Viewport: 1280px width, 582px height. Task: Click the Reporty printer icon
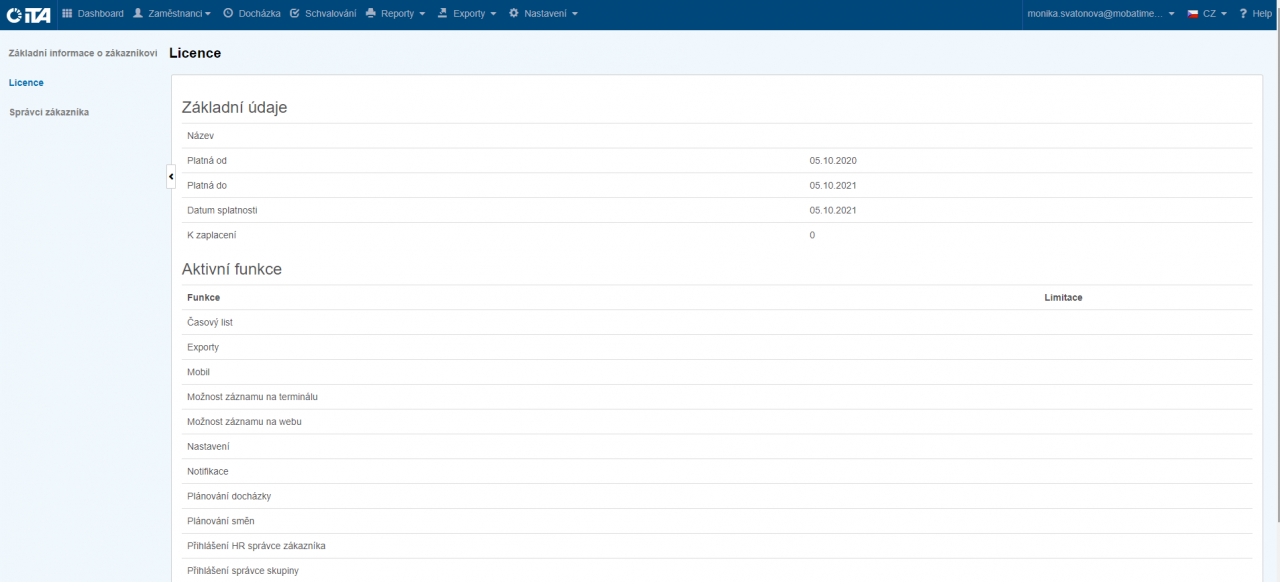tap(371, 14)
